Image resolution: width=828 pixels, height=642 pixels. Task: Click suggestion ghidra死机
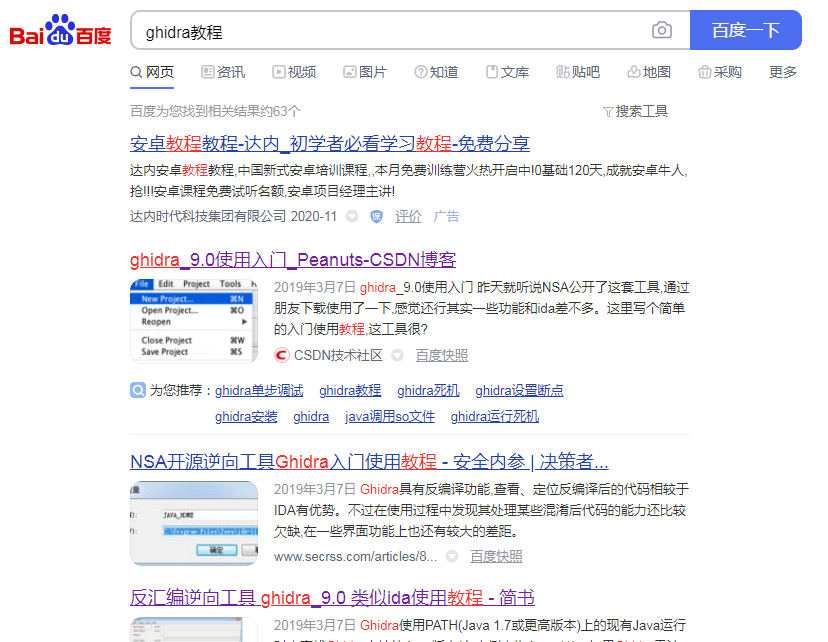pos(428,390)
